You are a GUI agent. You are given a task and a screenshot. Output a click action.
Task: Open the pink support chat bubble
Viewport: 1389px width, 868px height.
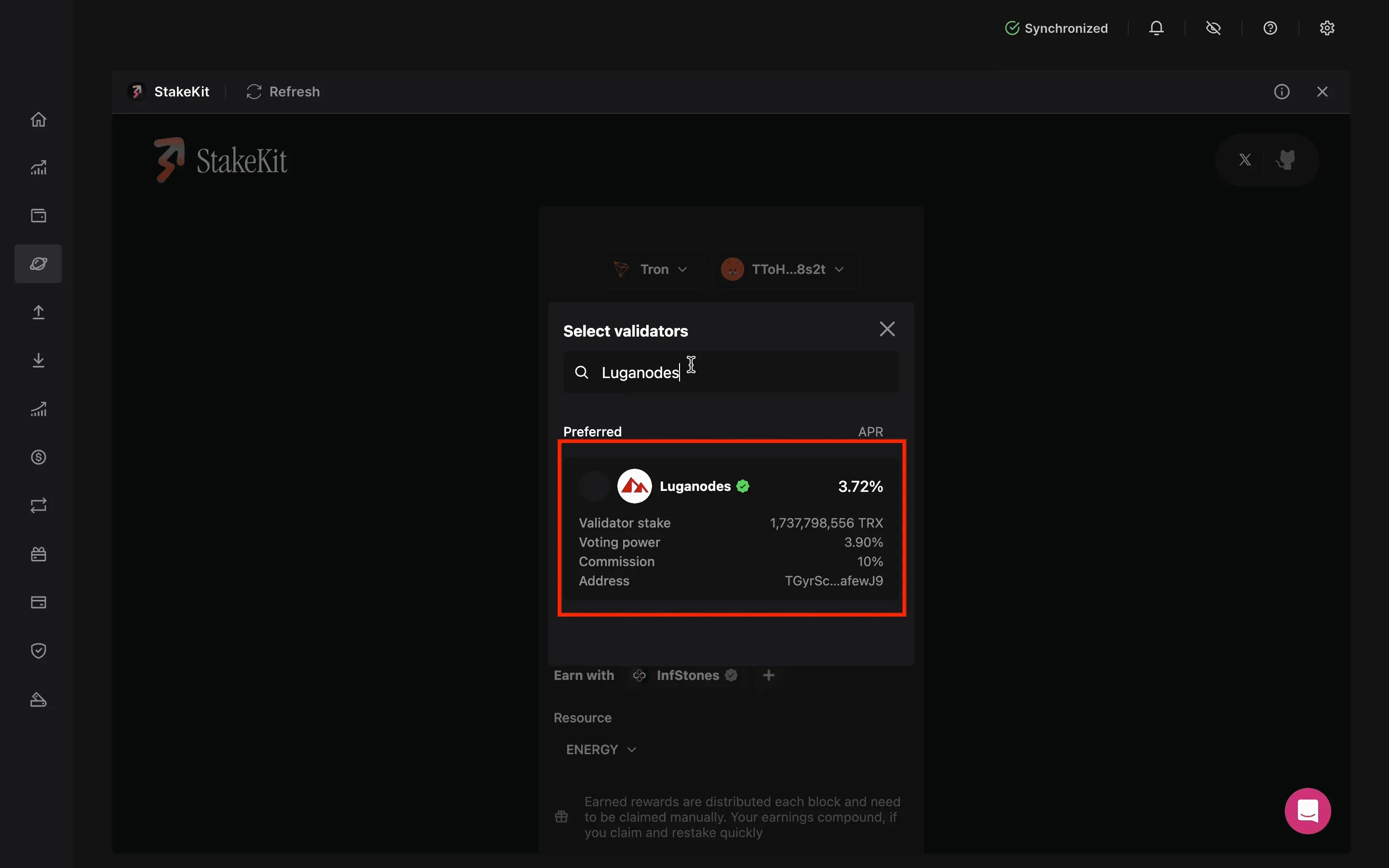point(1307,811)
